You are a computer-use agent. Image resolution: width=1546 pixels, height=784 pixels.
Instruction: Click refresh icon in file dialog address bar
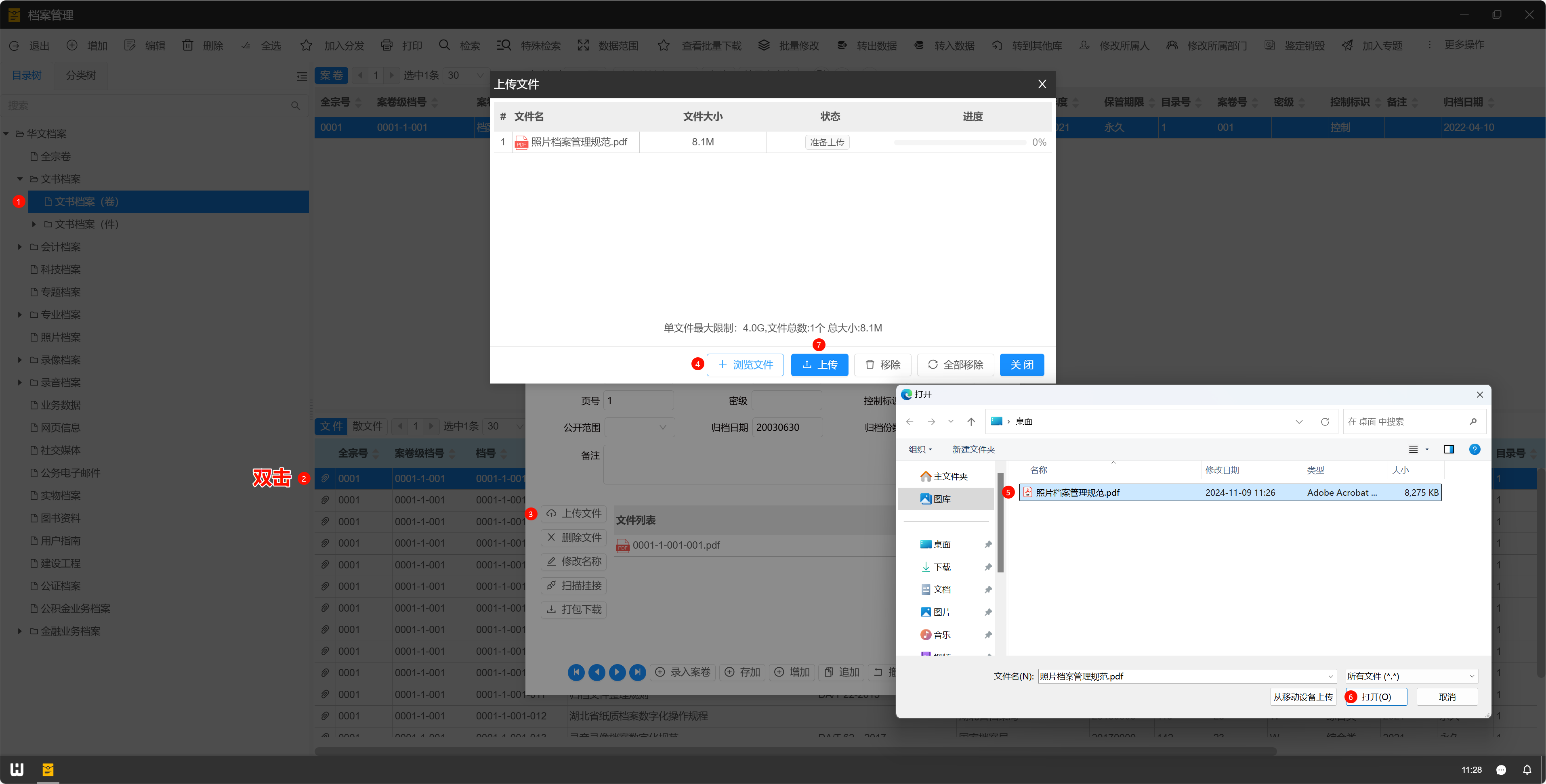click(1325, 422)
